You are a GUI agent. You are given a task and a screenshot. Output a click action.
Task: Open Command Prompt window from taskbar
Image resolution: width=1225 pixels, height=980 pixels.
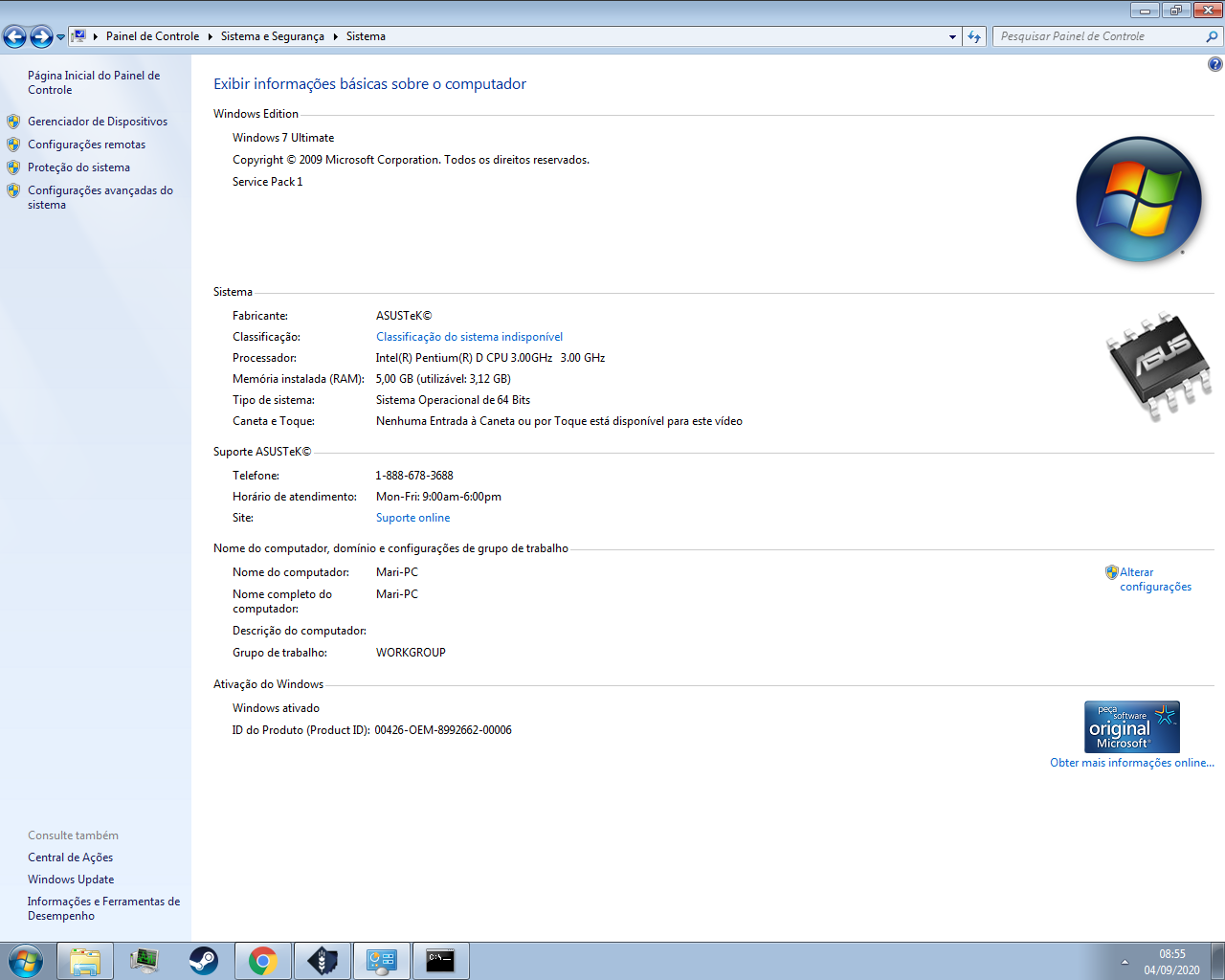point(441,961)
